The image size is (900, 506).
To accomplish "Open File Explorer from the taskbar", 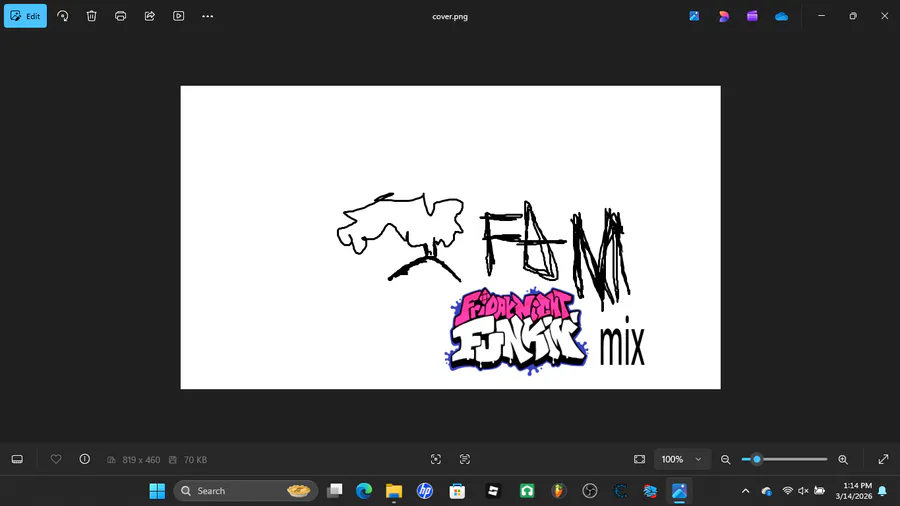I will point(394,491).
